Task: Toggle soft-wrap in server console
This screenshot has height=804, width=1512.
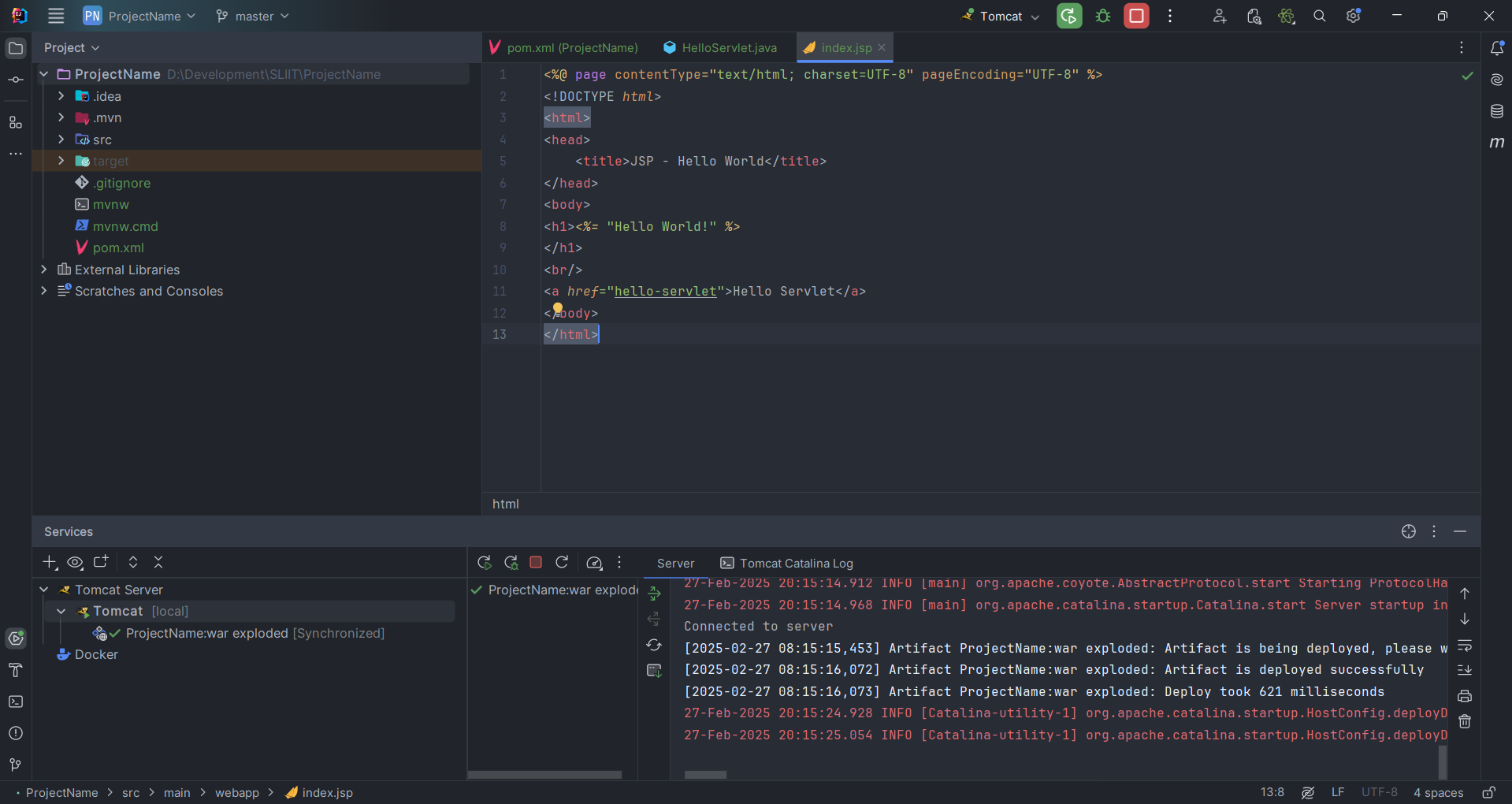Action: (x=1465, y=646)
